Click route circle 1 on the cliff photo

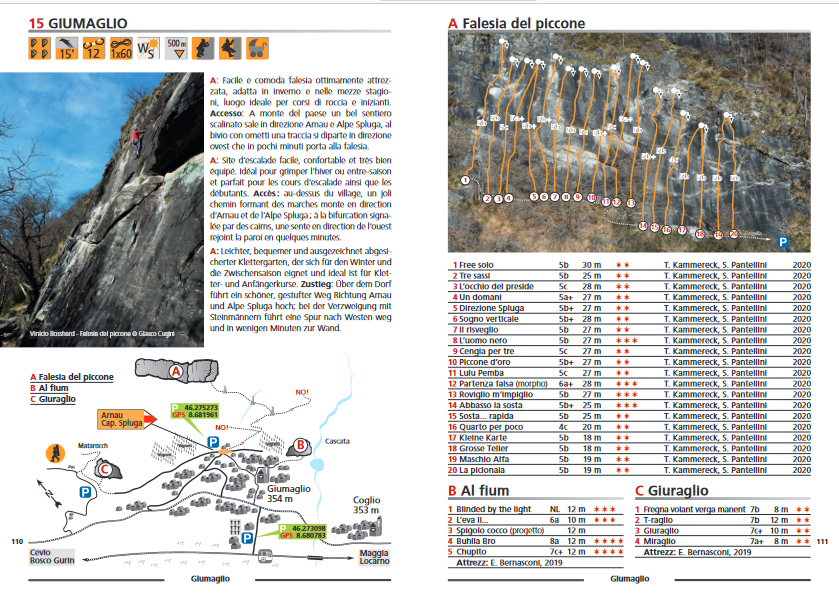click(x=466, y=180)
